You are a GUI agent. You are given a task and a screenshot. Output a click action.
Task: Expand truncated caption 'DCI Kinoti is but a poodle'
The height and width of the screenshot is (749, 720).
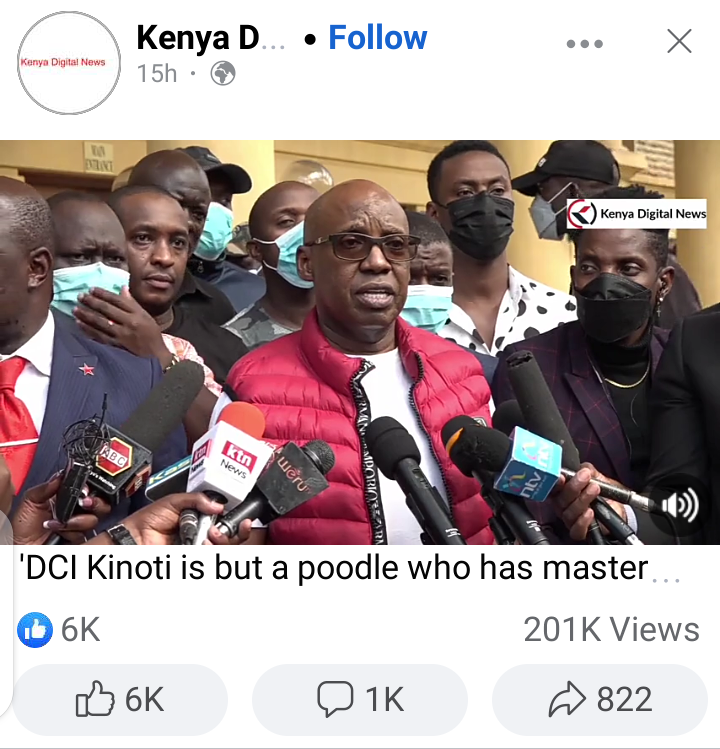point(333,568)
